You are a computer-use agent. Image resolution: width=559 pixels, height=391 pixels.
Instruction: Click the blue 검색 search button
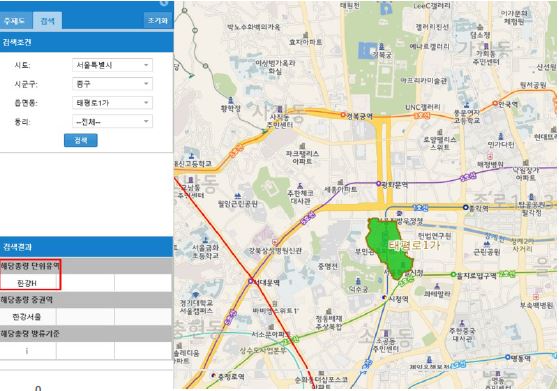81,140
